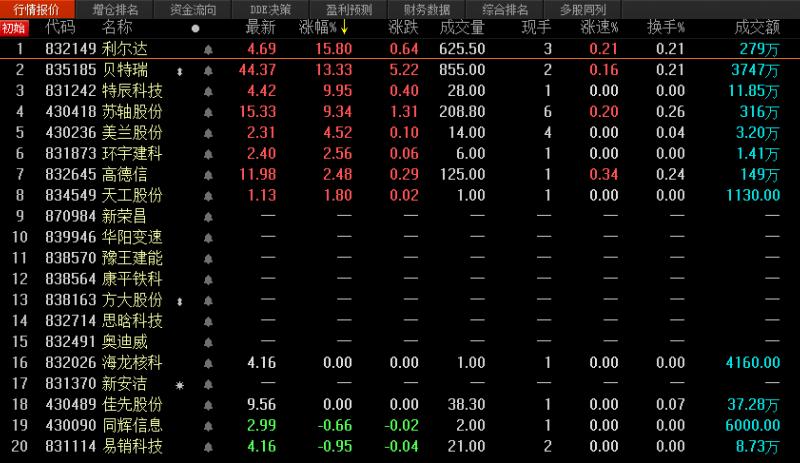
Task: Click the bell icon for 高德信
Action: (208, 176)
